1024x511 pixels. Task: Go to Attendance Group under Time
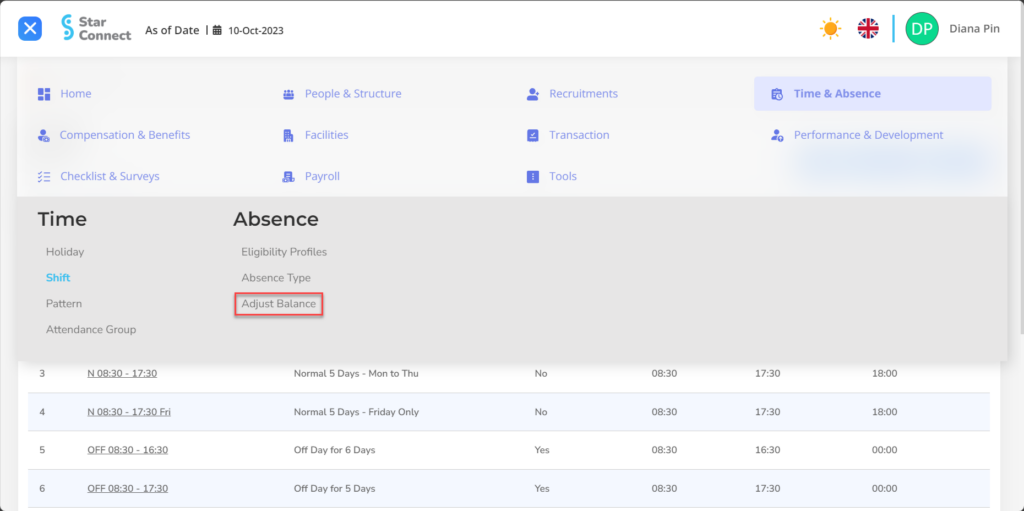pos(91,329)
